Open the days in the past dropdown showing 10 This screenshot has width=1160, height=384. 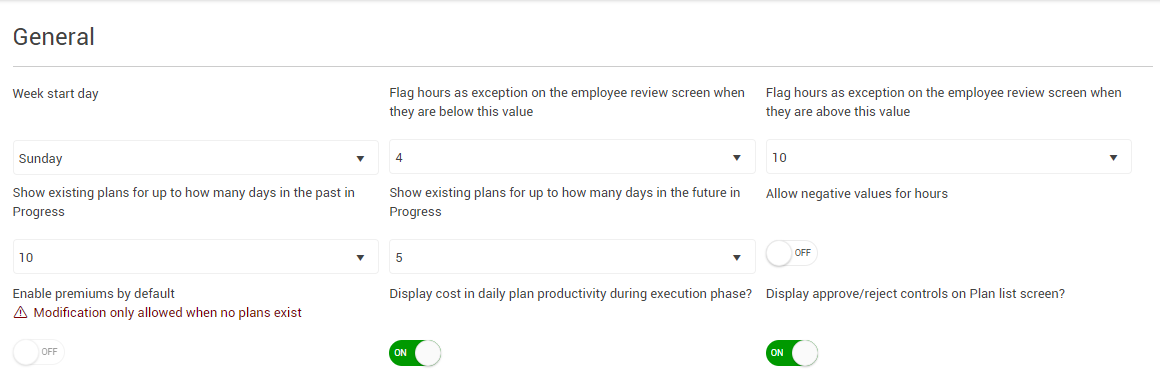point(196,257)
